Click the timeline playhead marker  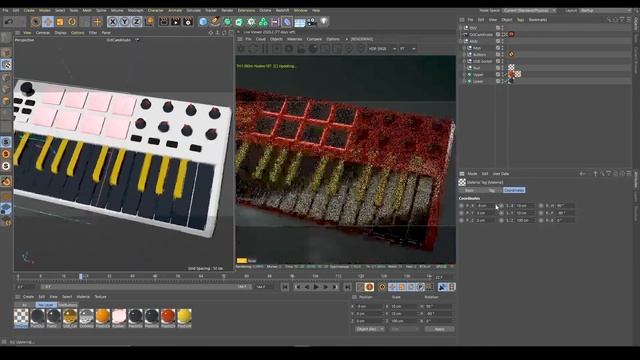pos(81,277)
